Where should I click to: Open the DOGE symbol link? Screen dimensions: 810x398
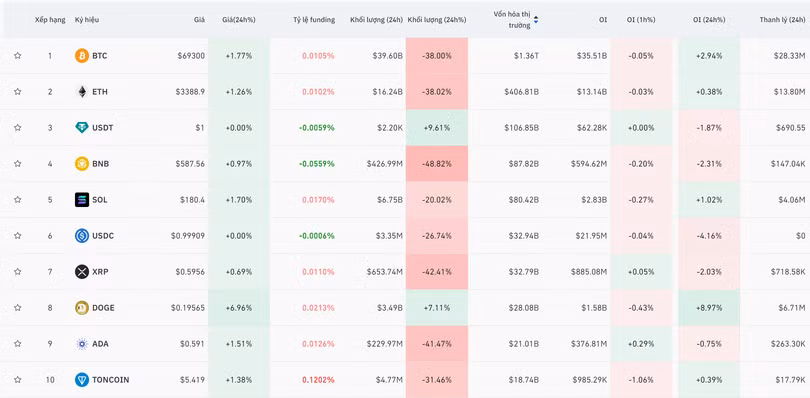pos(103,308)
